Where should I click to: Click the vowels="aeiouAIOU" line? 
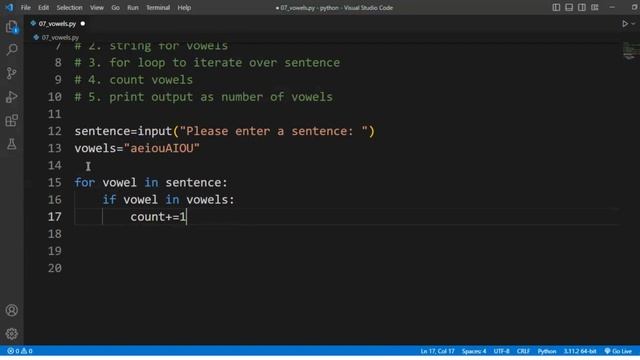click(x=137, y=148)
